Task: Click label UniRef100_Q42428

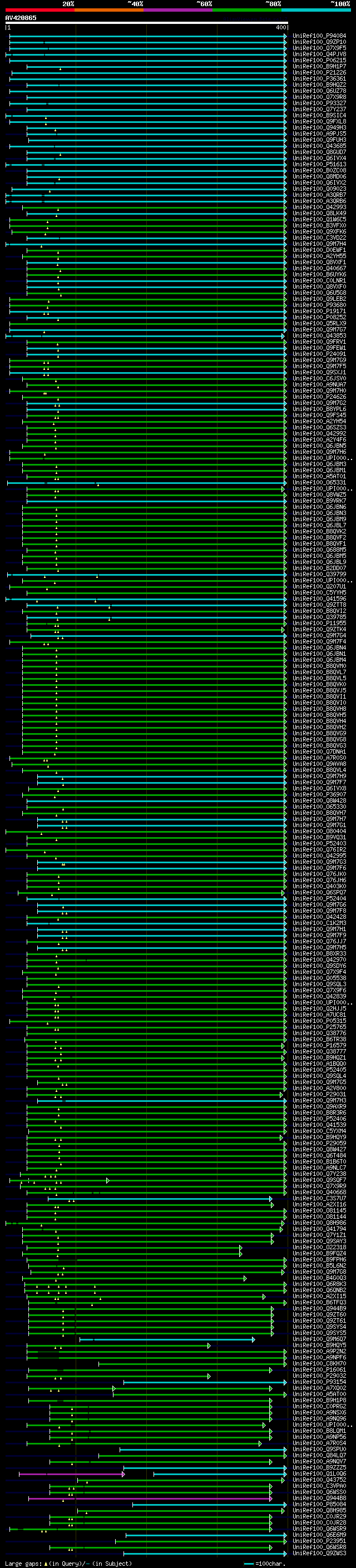Action: coord(319,917)
